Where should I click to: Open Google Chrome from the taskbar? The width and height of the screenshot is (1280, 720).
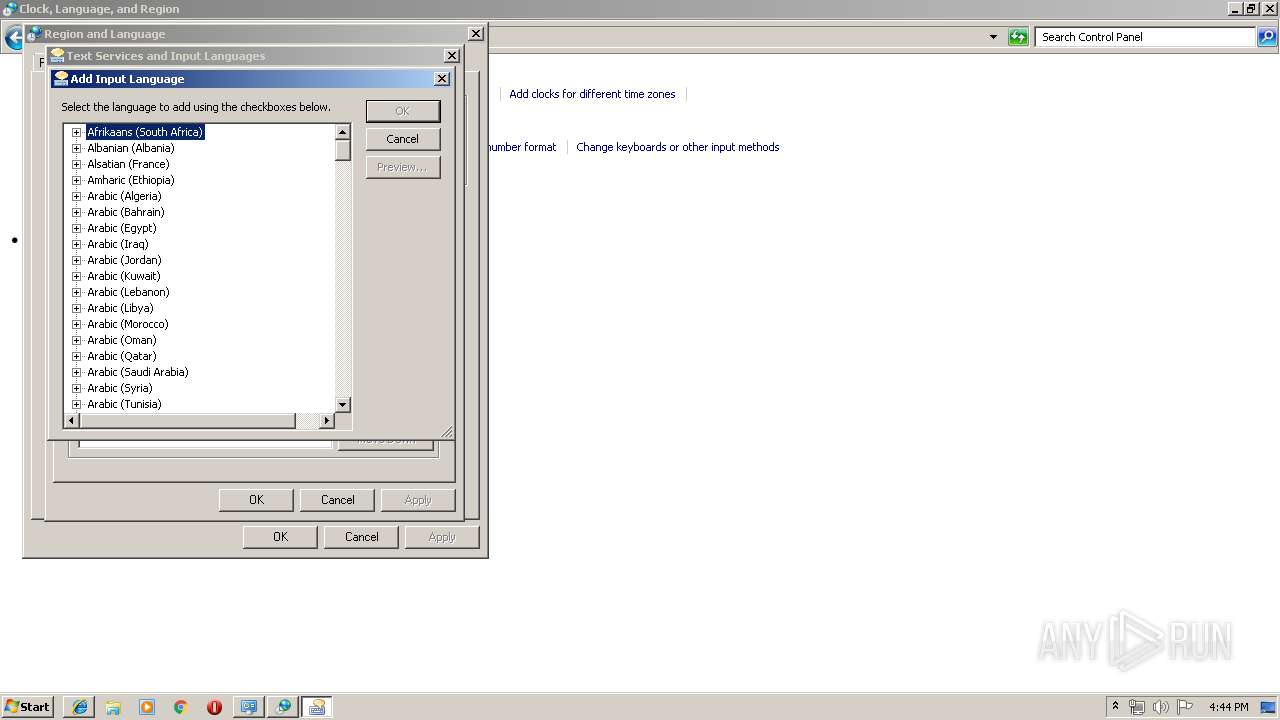click(181, 707)
